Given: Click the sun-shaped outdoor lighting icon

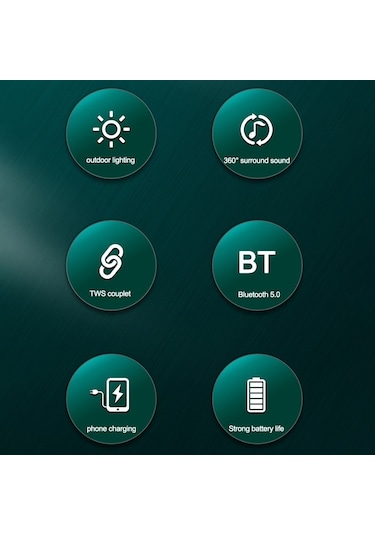Looking at the screenshot, I should coord(111,129).
